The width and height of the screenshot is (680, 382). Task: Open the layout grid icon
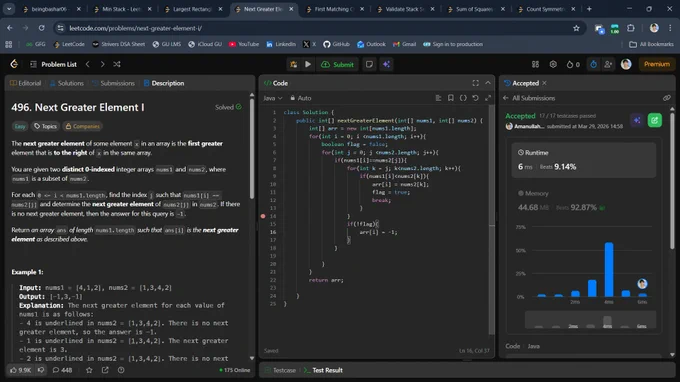click(x=536, y=64)
